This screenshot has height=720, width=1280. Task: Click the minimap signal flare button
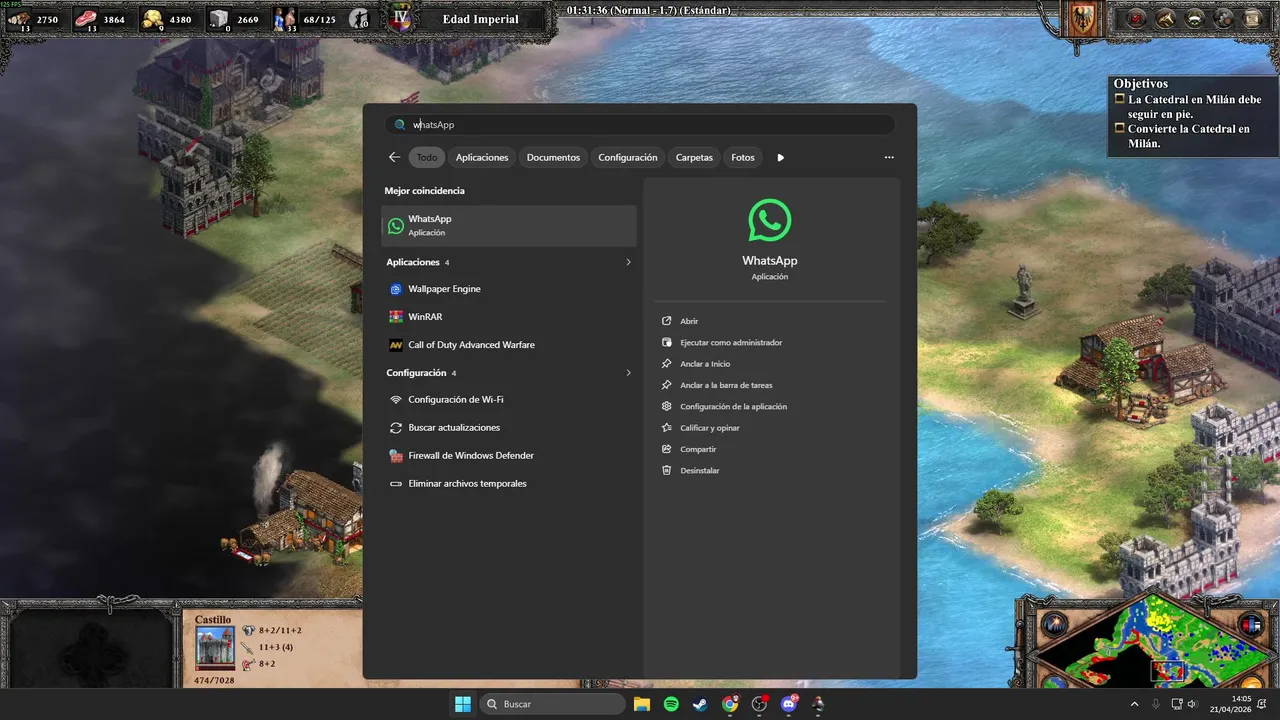tap(1054, 625)
